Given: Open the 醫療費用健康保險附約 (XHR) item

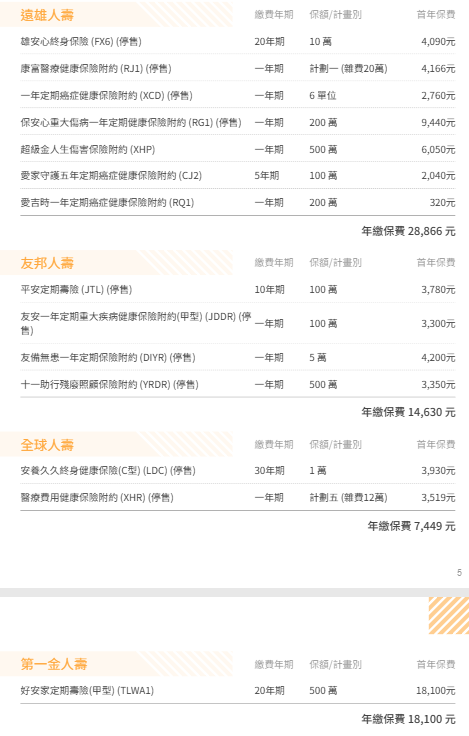Looking at the screenshot, I should click(238, 498).
